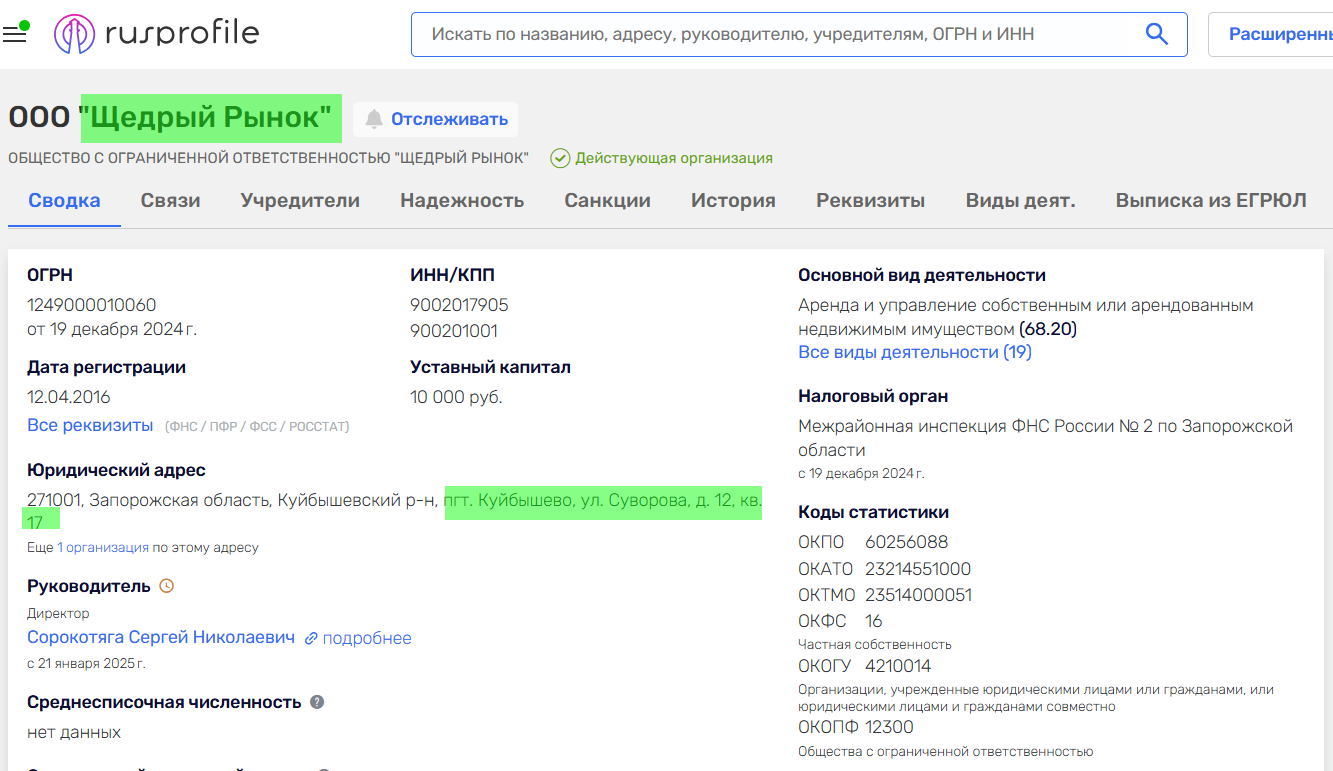Viewport: 1333px width, 771px height.
Task: Open the hamburger menu icon
Action: (14, 35)
